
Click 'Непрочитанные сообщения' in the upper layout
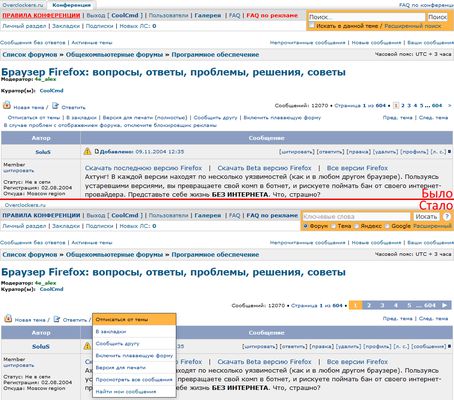(307, 43)
